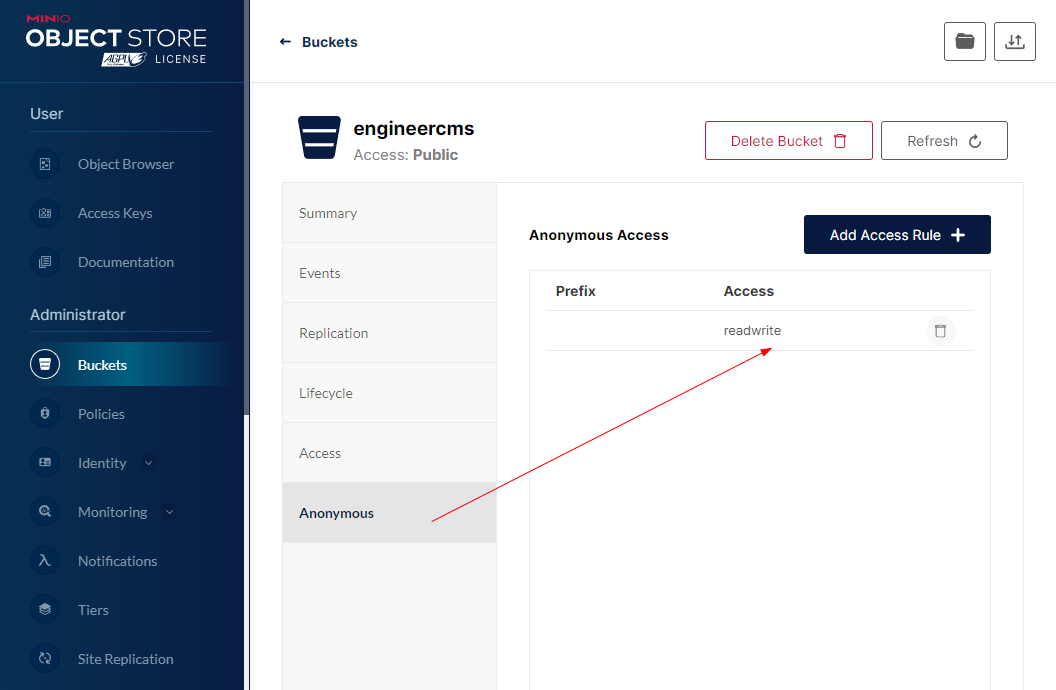This screenshot has height=690, width=1056.
Task: Click the Policies shield icon
Action: coord(45,414)
